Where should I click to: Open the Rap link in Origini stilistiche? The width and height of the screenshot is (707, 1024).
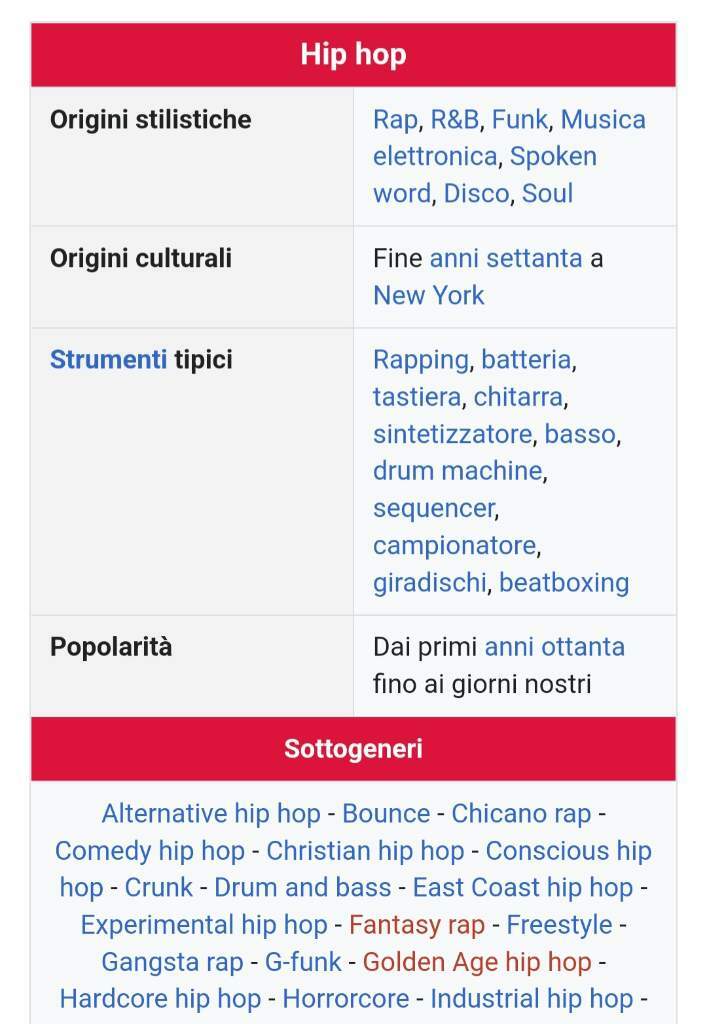point(395,120)
